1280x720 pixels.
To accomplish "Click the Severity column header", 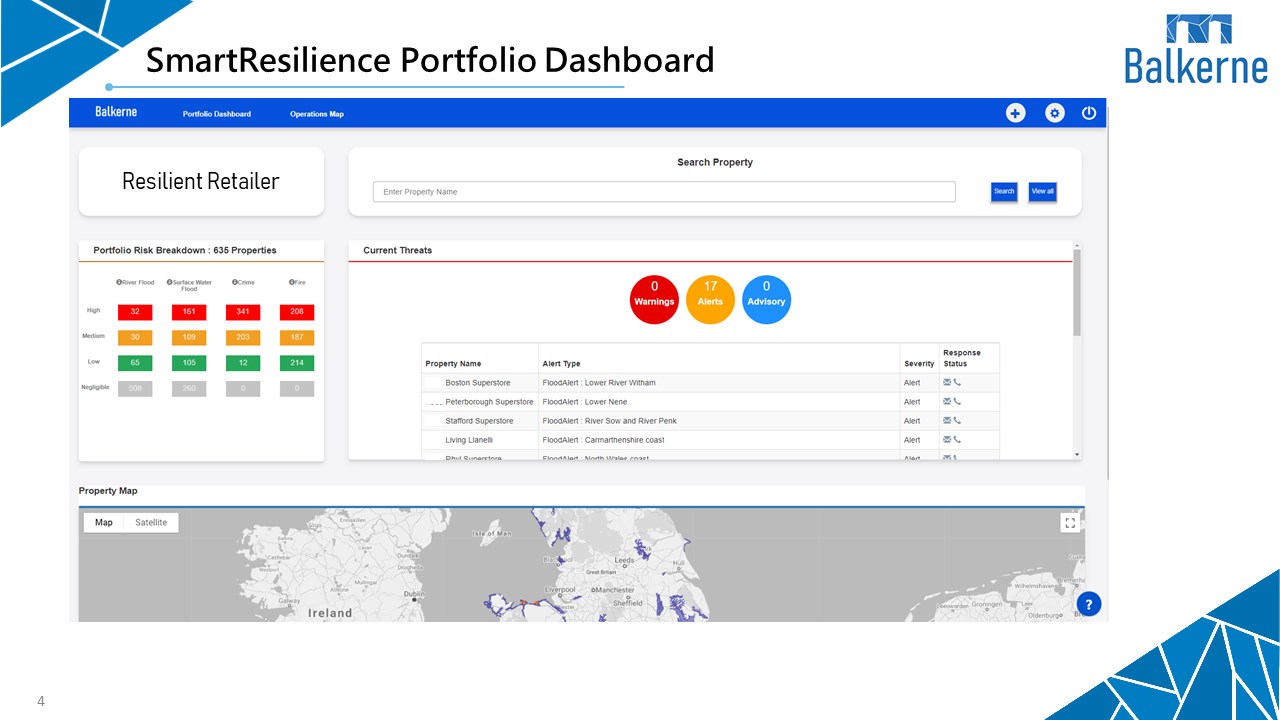I will [919, 364].
